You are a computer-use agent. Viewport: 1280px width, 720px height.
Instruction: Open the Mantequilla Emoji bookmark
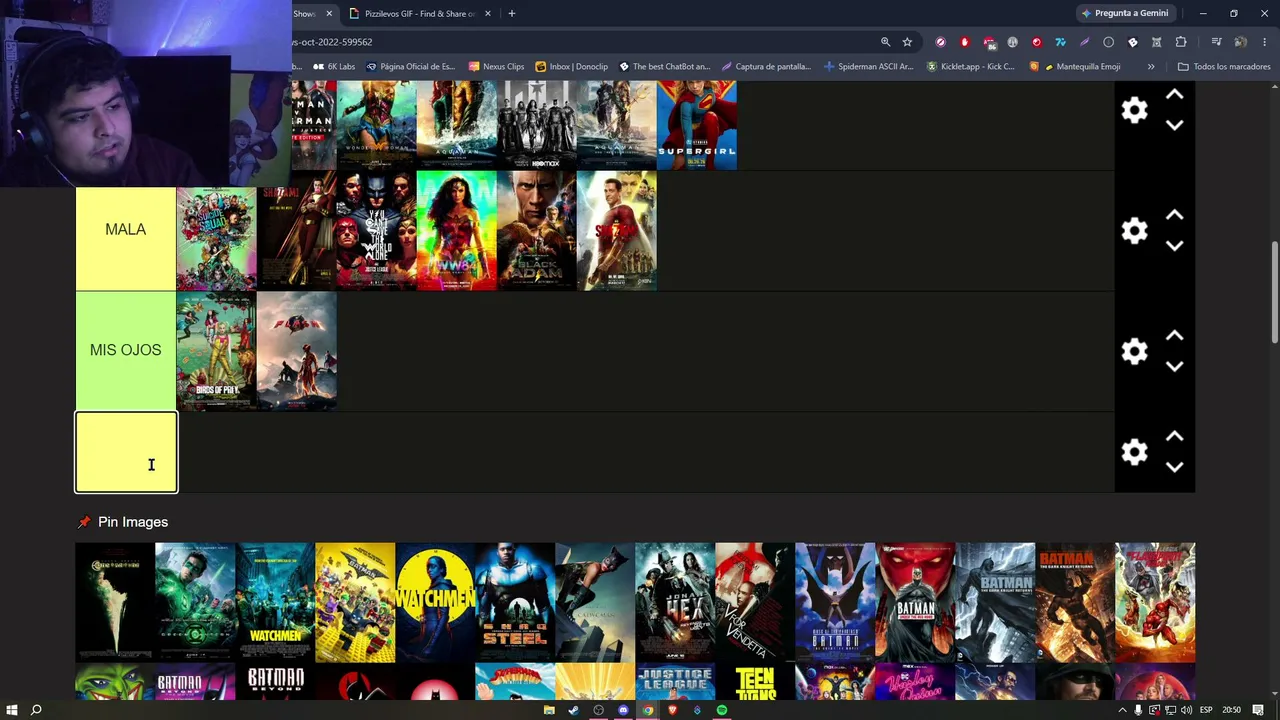click(1075, 67)
